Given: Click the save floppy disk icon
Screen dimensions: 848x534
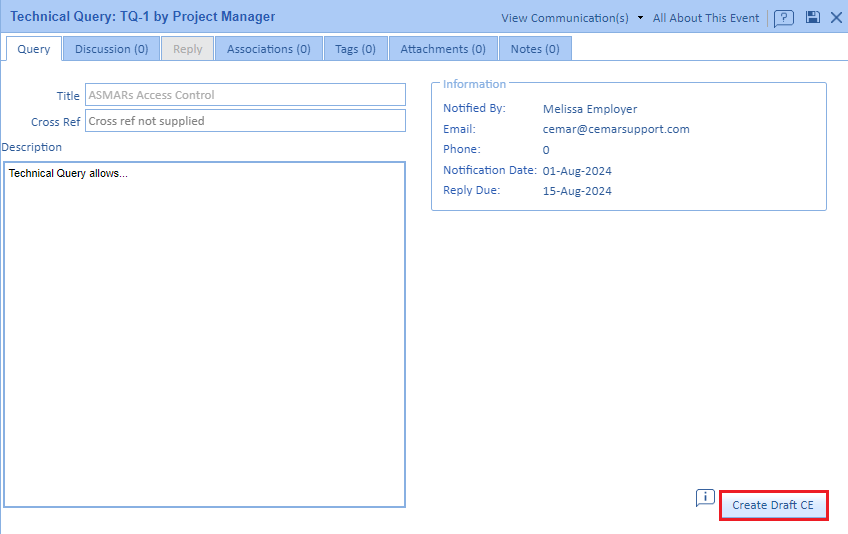Looking at the screenshot, I should pos(813,18).
